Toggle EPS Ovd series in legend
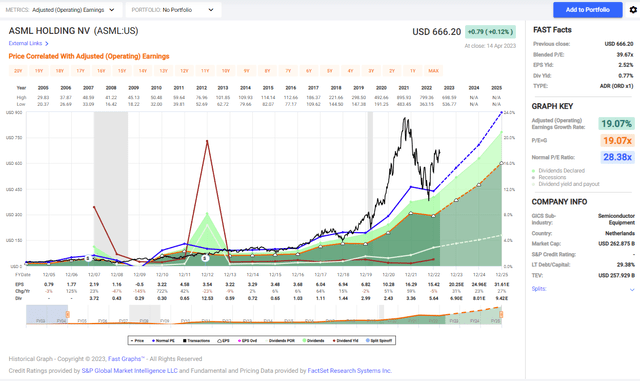This screenshot has width=640, height=381. (x=247, y=341)
